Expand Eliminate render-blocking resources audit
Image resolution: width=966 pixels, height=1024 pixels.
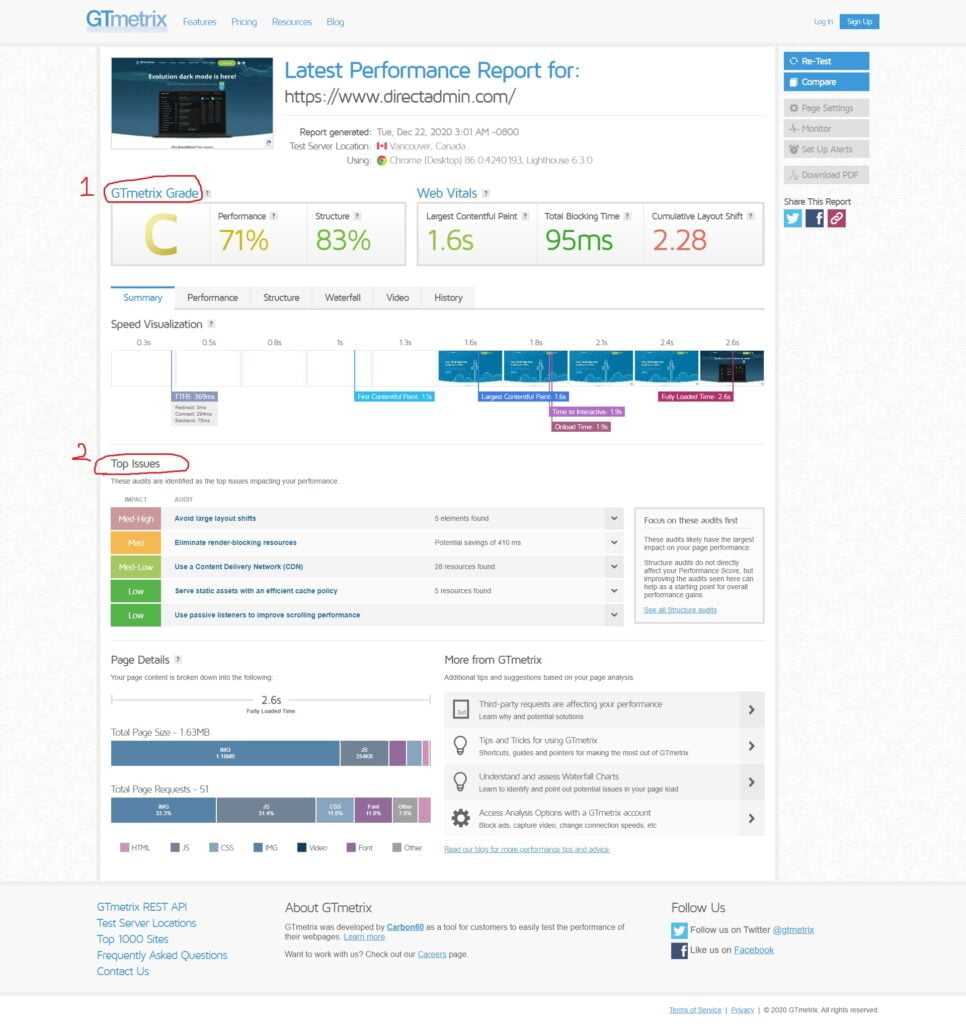point(614,543)
